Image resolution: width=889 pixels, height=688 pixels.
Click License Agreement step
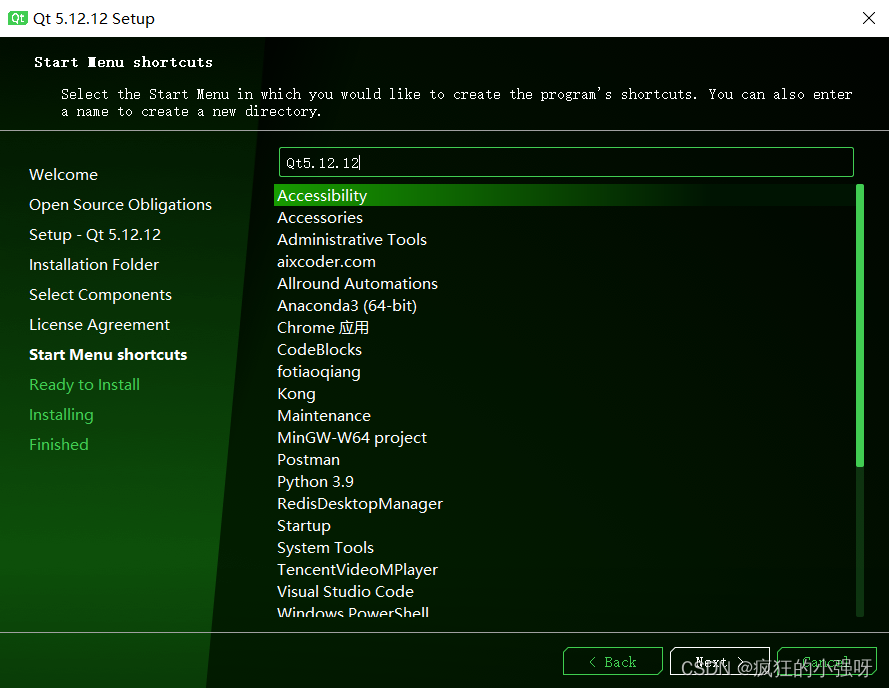pyautogui.click(x=99, y=324)
